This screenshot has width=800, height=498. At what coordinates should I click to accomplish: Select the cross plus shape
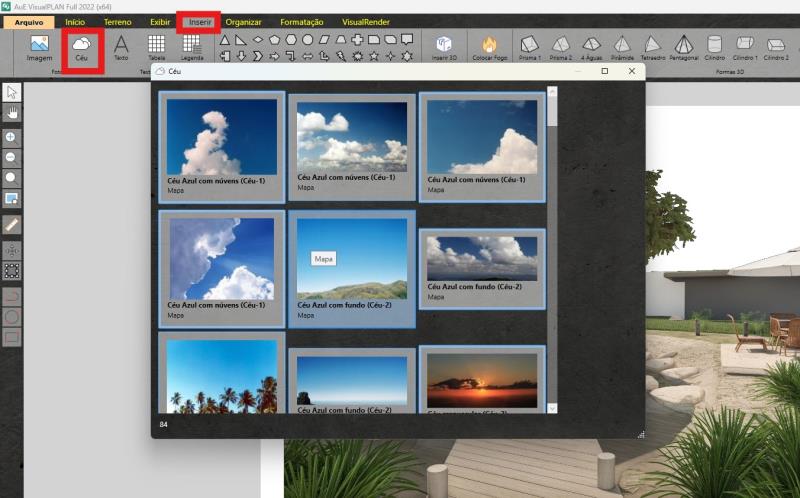click(x=357, y=40)
